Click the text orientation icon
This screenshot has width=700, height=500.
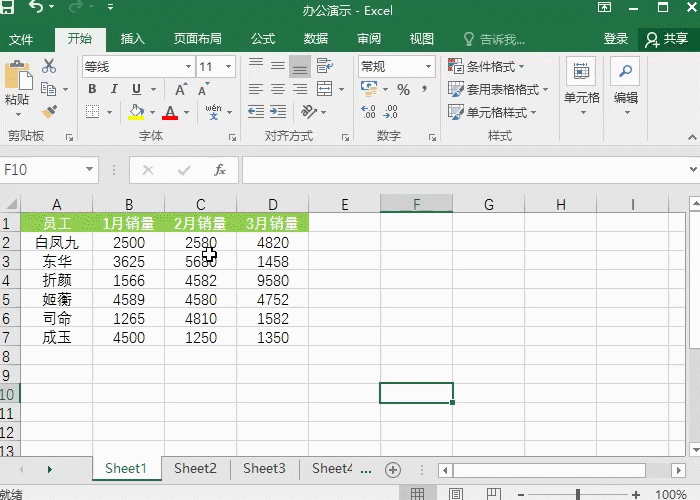click(309, 112)
